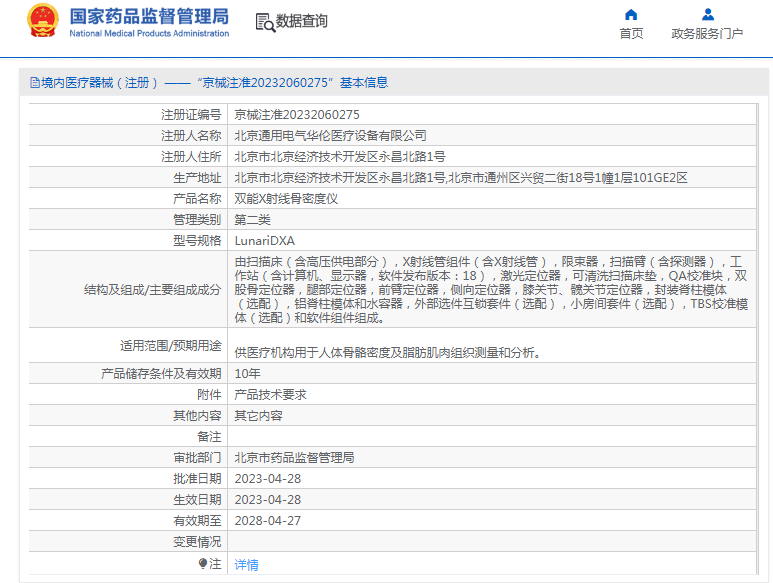
Task: Click the 有效期至 label
Action: 197,520
